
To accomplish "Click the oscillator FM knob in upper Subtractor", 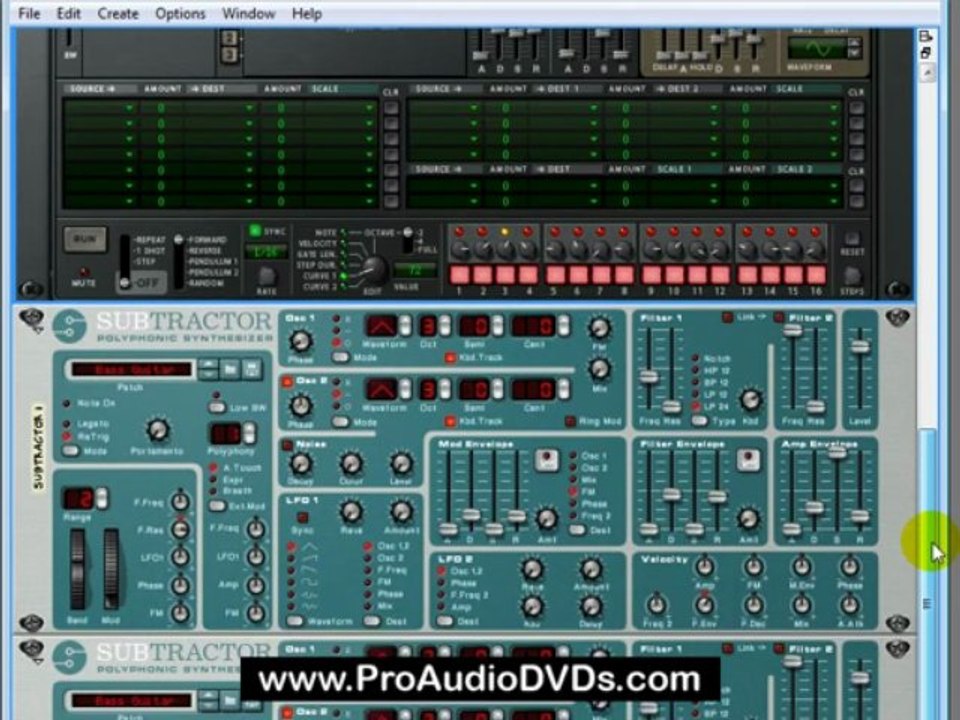I will coord(599,329).
